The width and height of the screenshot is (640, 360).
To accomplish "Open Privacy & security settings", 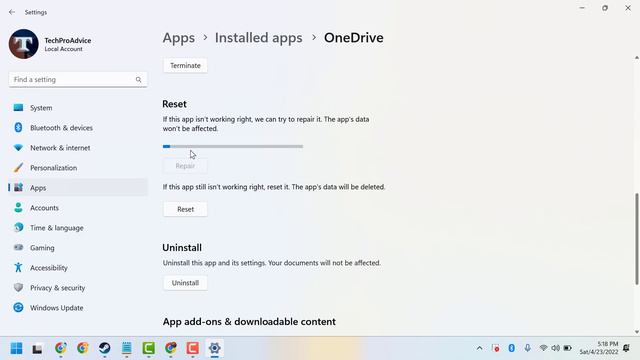I will (x=78, y=288).
